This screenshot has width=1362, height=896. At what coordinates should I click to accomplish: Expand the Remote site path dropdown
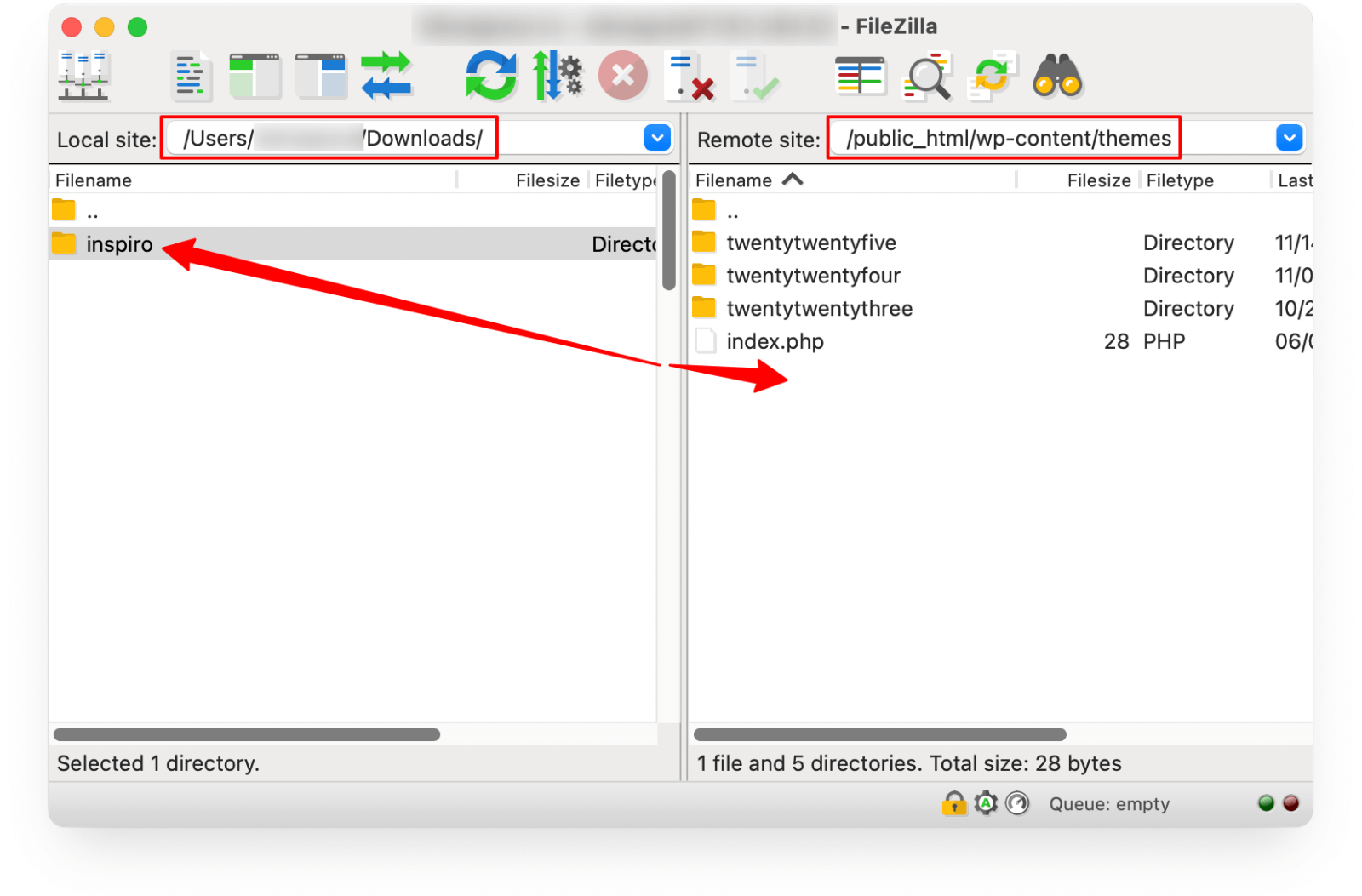(x=1290, y=138)
